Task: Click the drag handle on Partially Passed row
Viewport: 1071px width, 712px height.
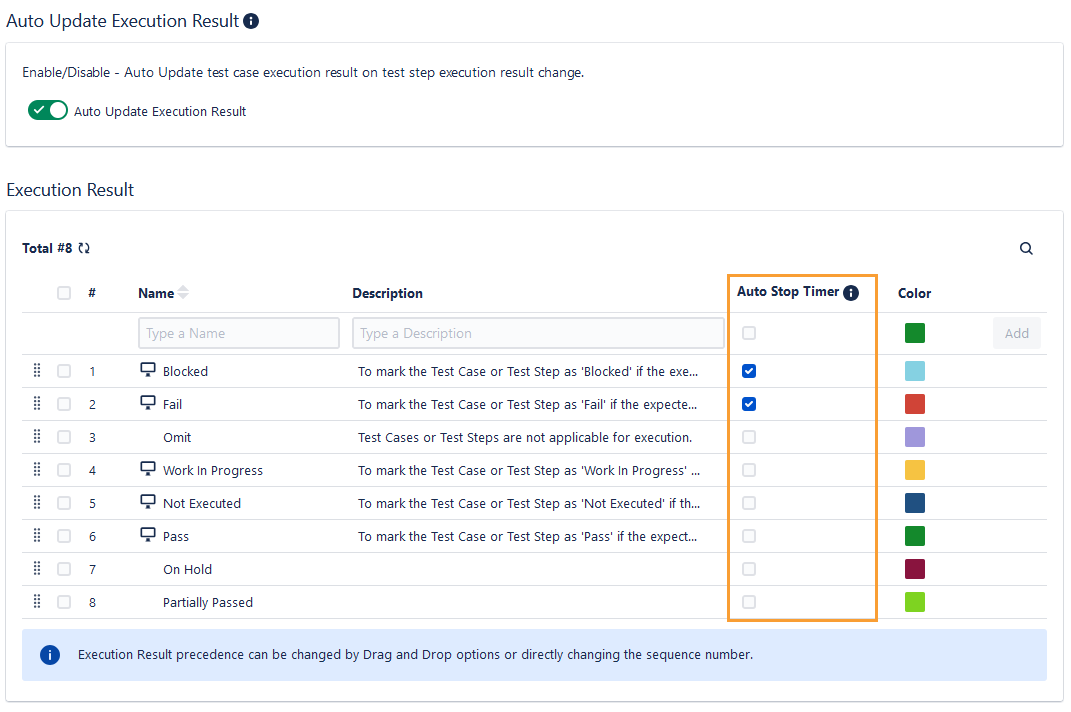Action: point(37,601)
